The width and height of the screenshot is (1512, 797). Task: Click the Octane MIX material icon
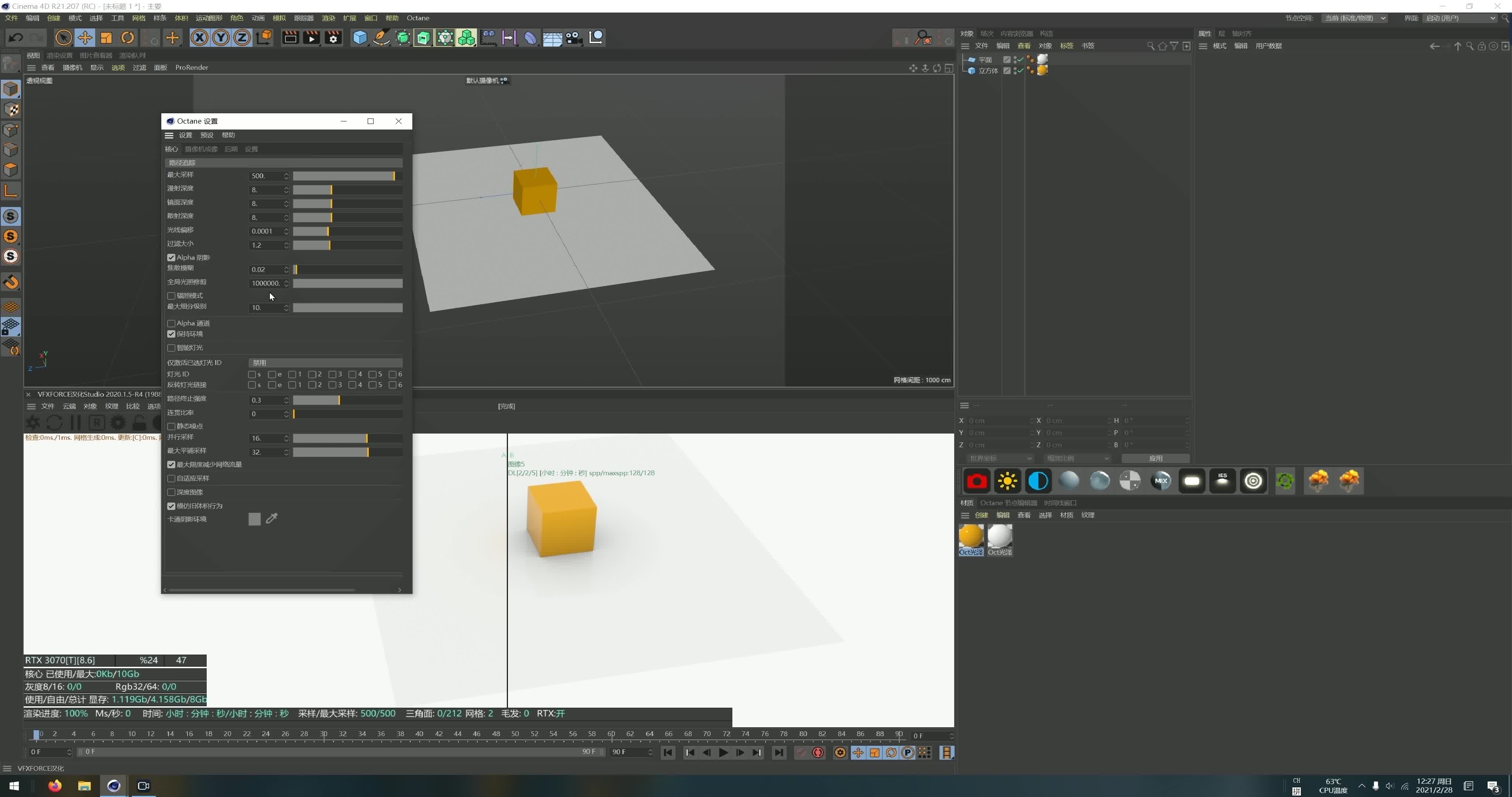tap(1161, 481)
